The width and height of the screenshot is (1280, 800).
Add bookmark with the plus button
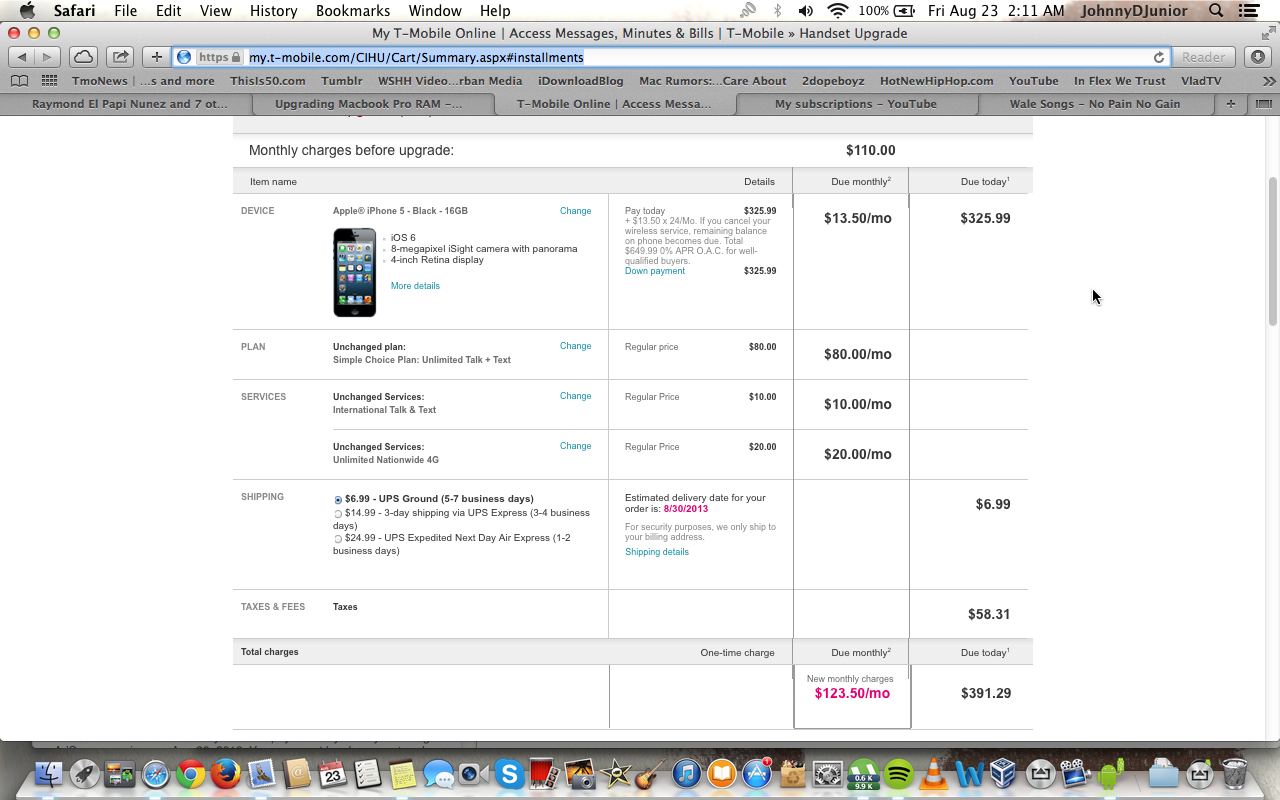(x=156, y=57)
